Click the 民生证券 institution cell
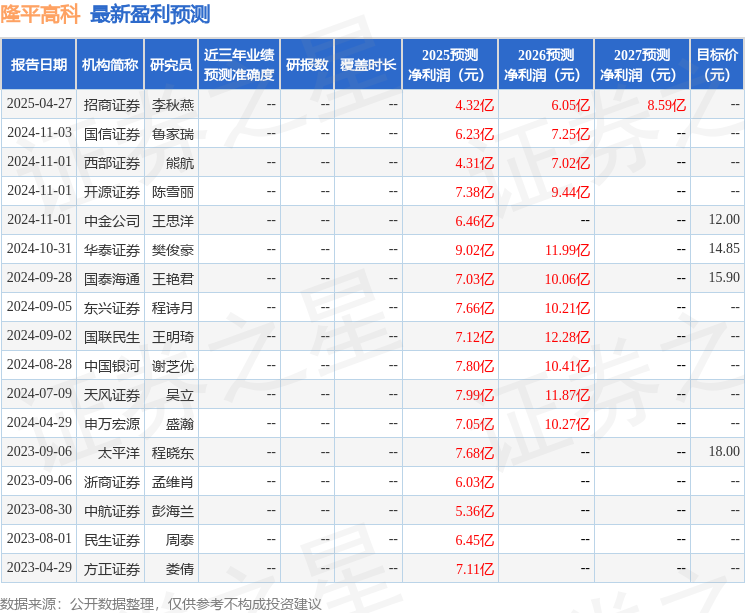The width and height of the screenshot is (745, 613). pyautogui.click(x=112, y=540)
